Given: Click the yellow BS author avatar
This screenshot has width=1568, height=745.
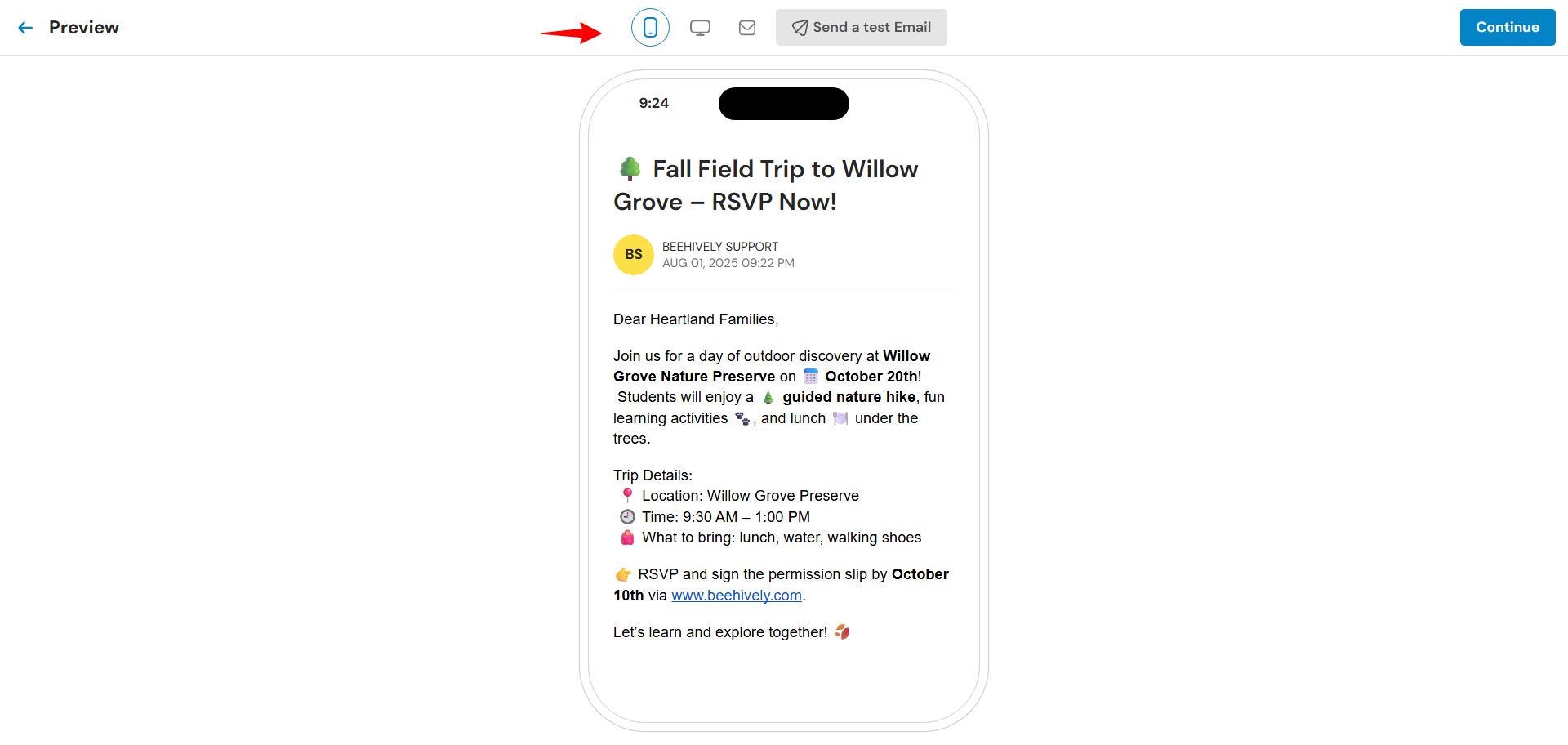Looking at the screenshot, I should coord(634,255).
